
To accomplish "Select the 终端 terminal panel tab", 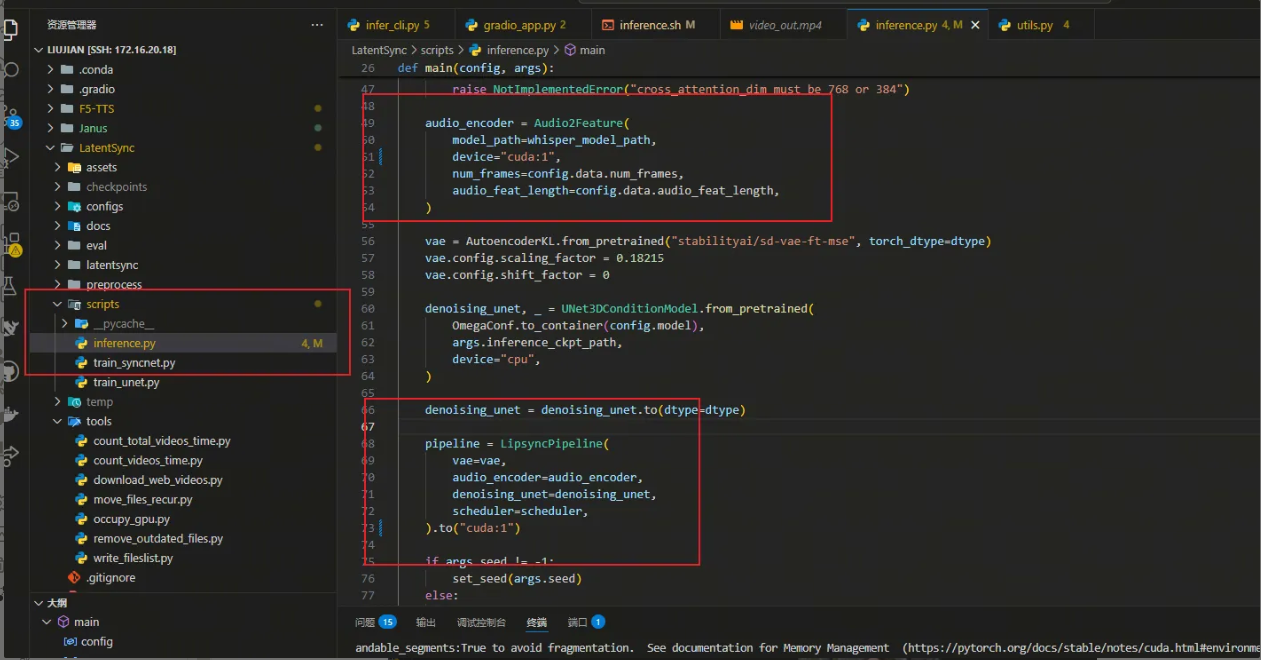I will [x=537, y=622].
